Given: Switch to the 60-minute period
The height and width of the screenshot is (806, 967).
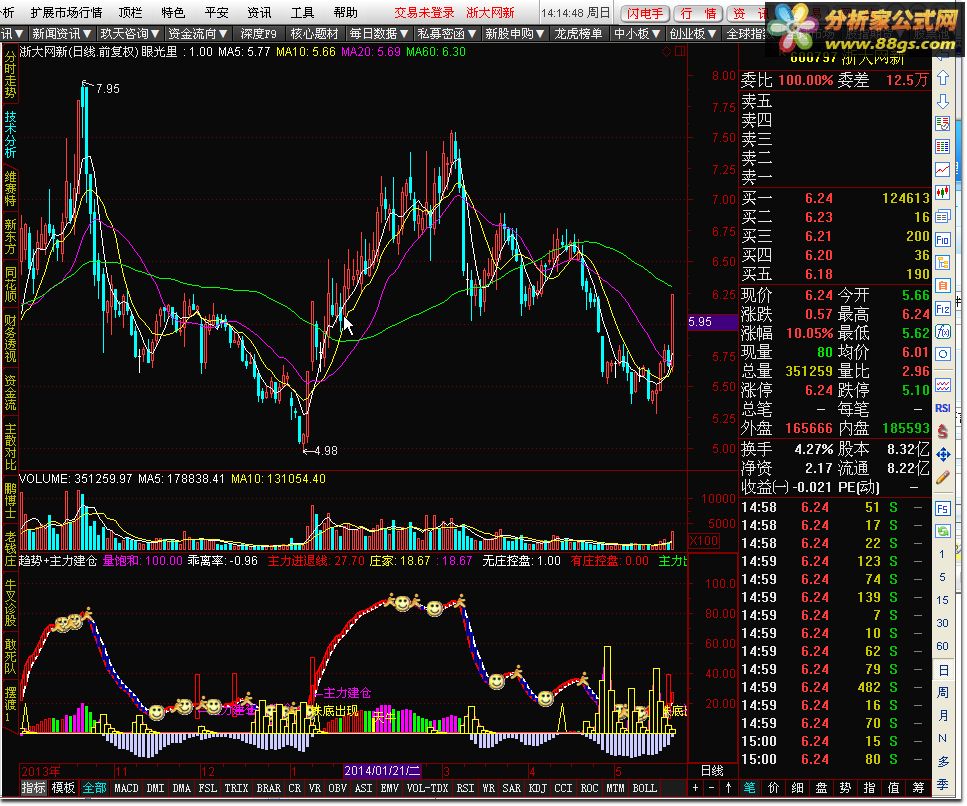Looking at the screenshot, I should click(x=942, y=646).
